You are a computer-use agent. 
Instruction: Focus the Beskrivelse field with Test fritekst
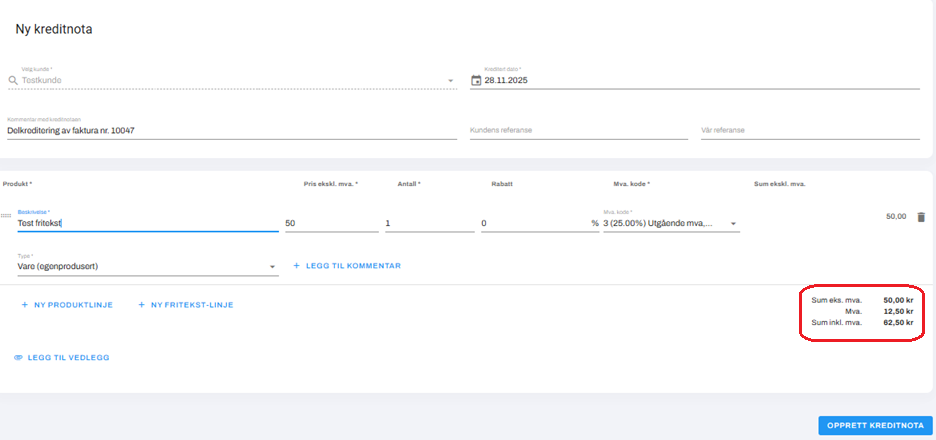148,223
